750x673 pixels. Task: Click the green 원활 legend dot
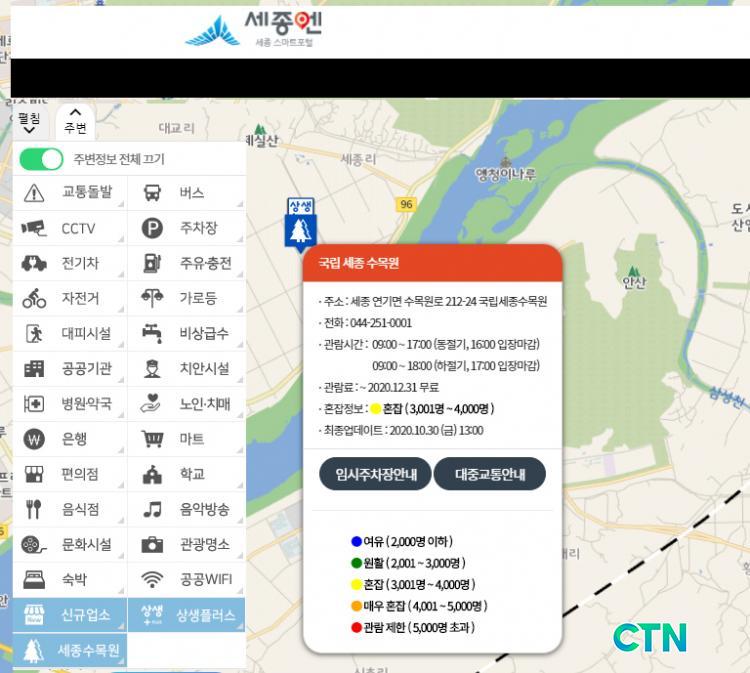point(356,563)
